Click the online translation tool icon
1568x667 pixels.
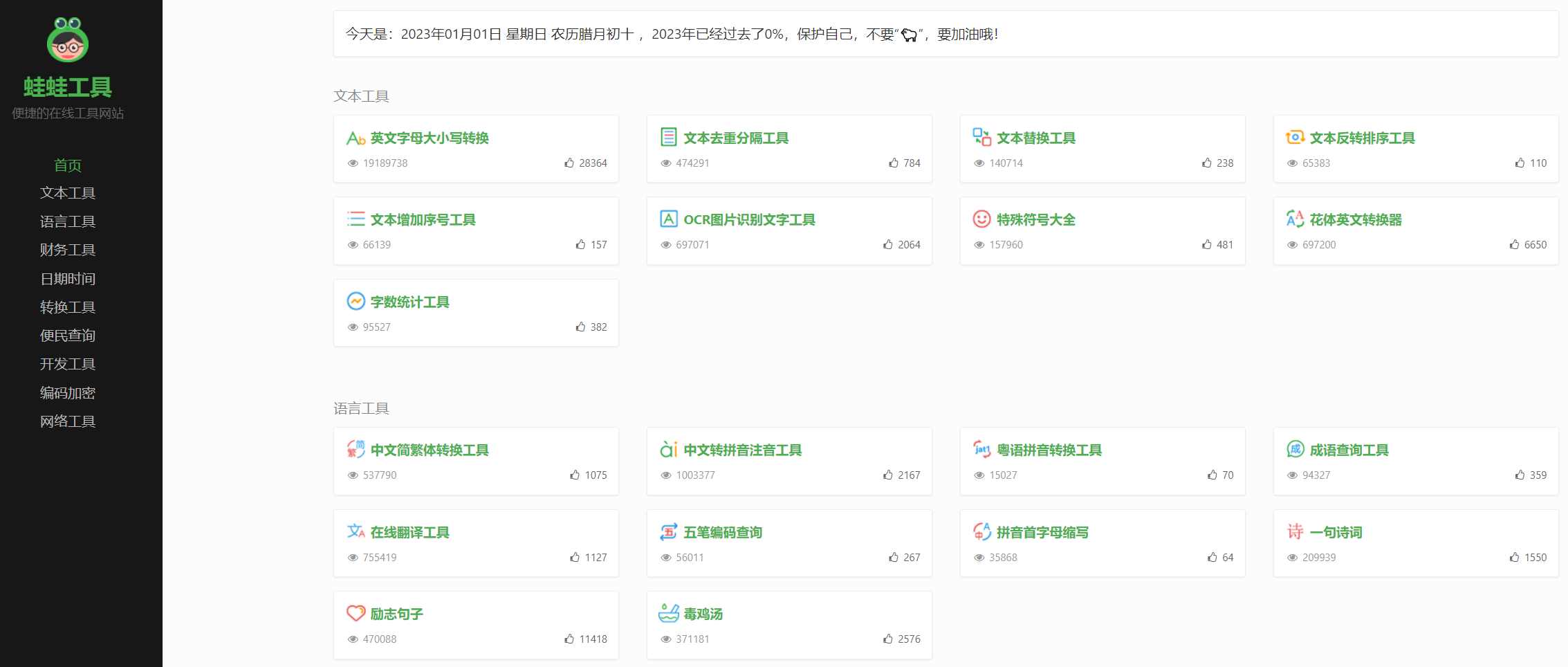click(356, 531)
